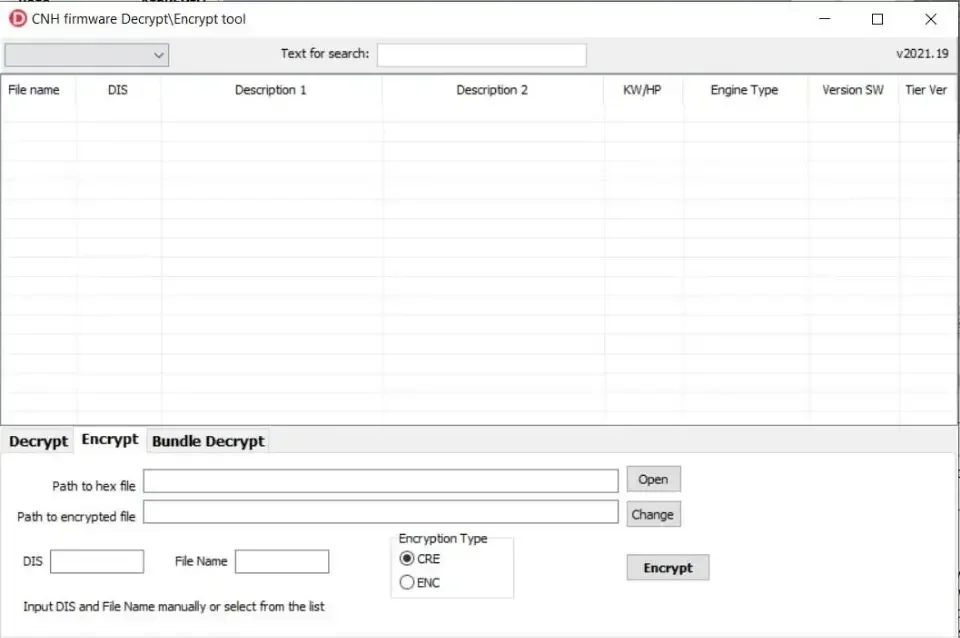The height and width of the screenshot is (638, 960).
Task: Maximize the application window
Action: [x=877, y=20]
